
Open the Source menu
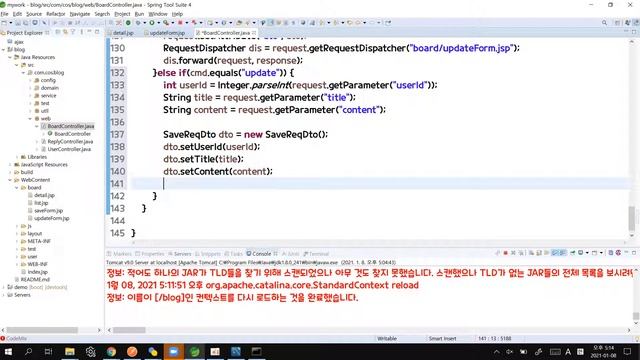pos(34,14)
